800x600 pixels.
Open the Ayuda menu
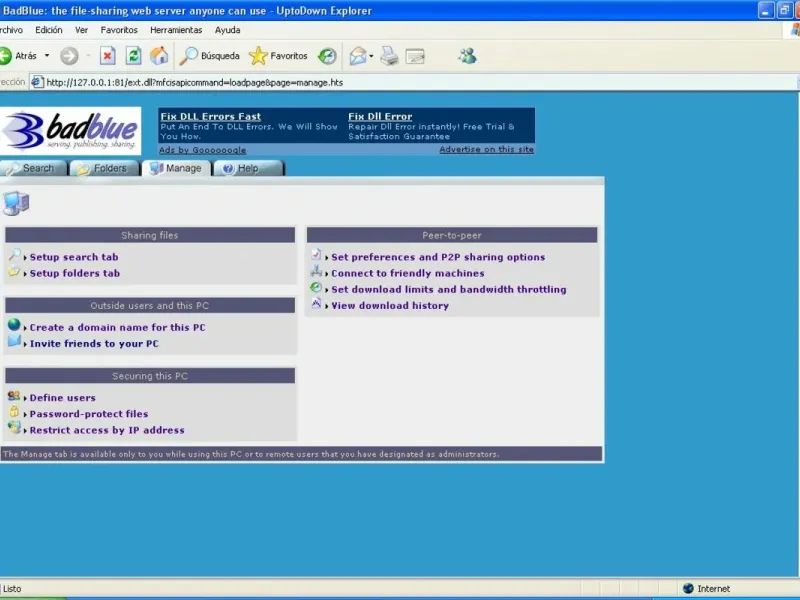coord(228,30)
